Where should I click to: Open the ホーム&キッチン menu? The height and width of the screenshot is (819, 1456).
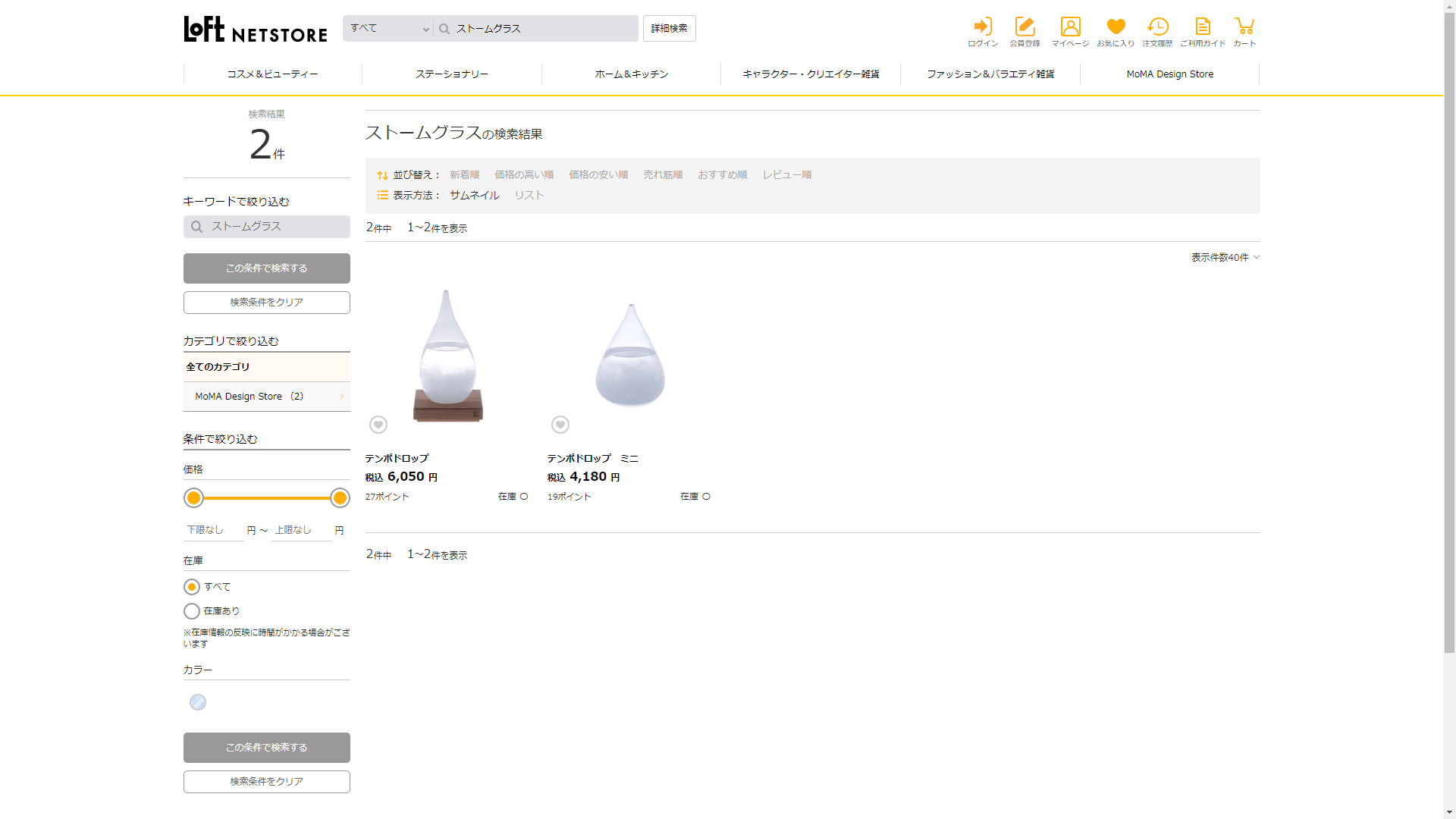point(631,74)
